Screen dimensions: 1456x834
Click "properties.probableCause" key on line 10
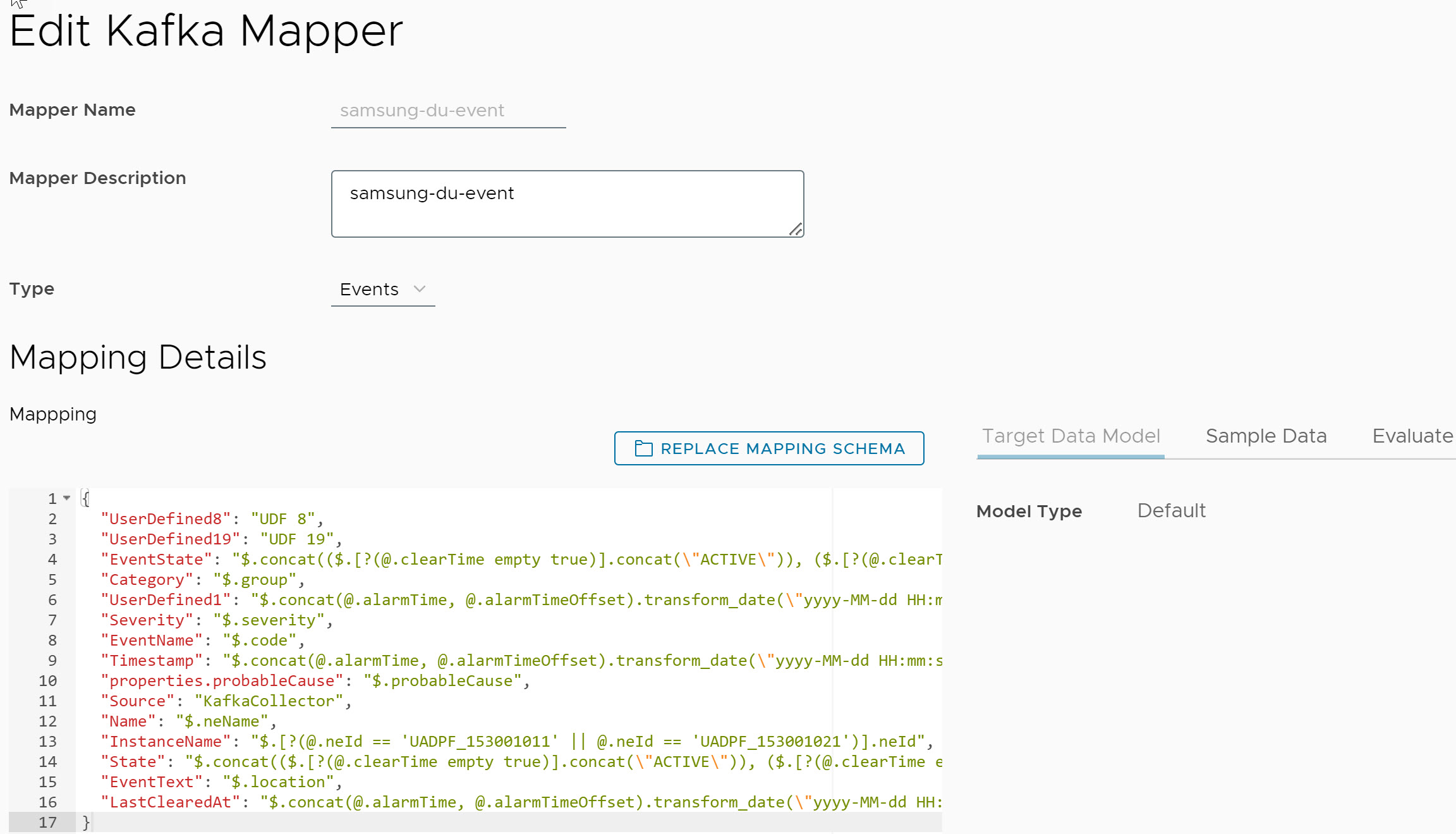point(222,681)
